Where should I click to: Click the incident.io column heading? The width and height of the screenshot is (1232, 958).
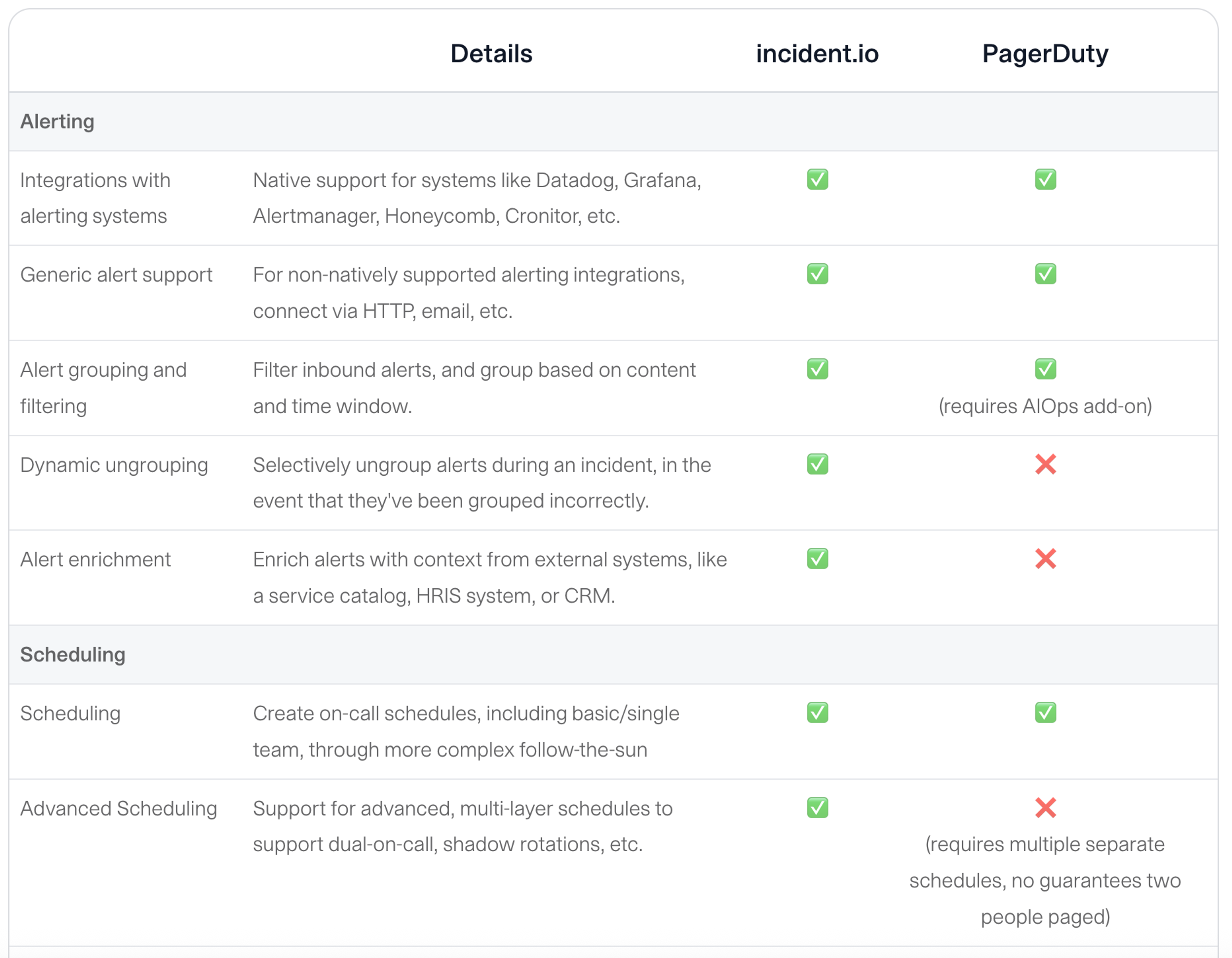(817, 54)
